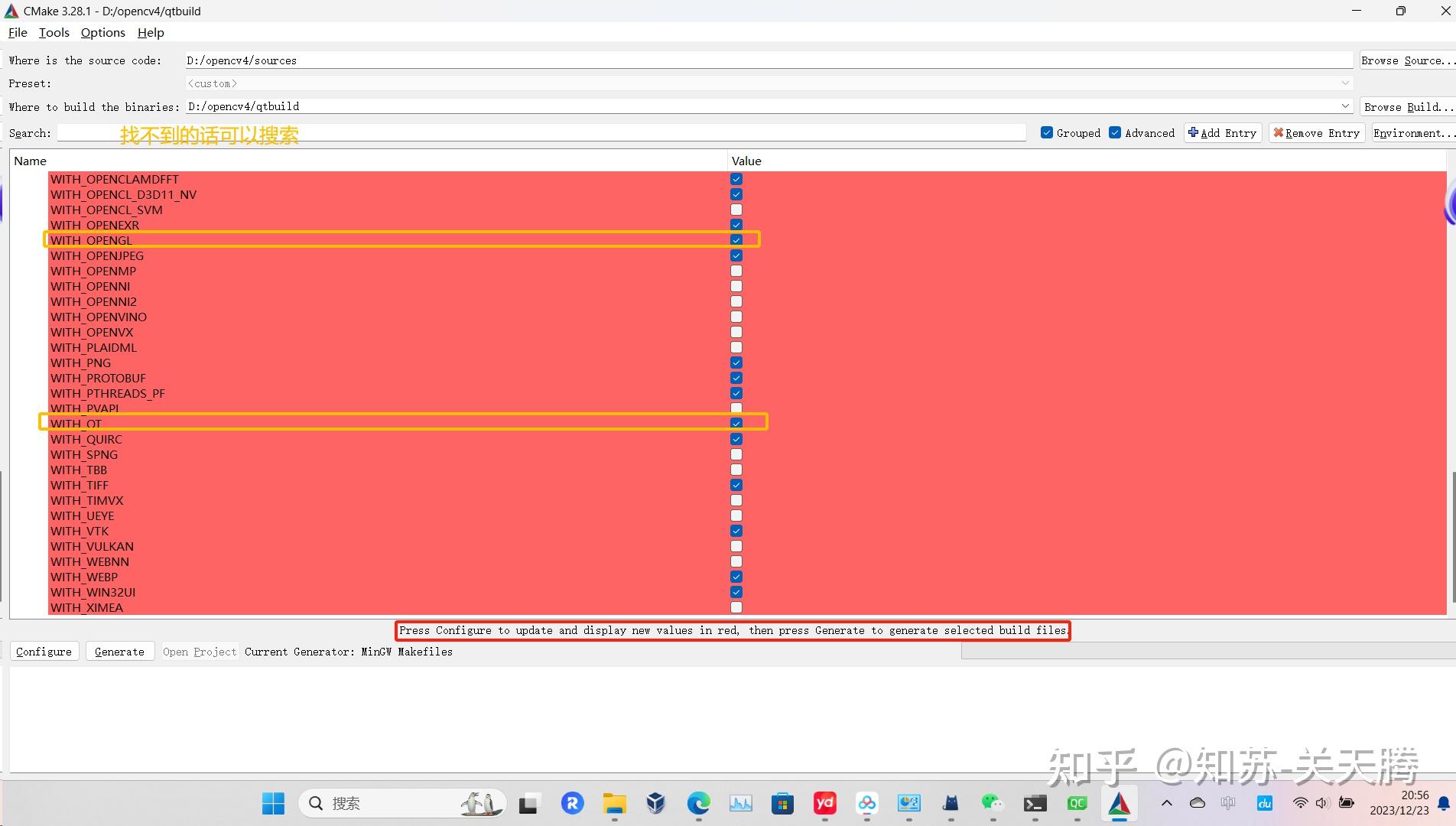
Task: Open the Options menu
Action: (102, 32)
